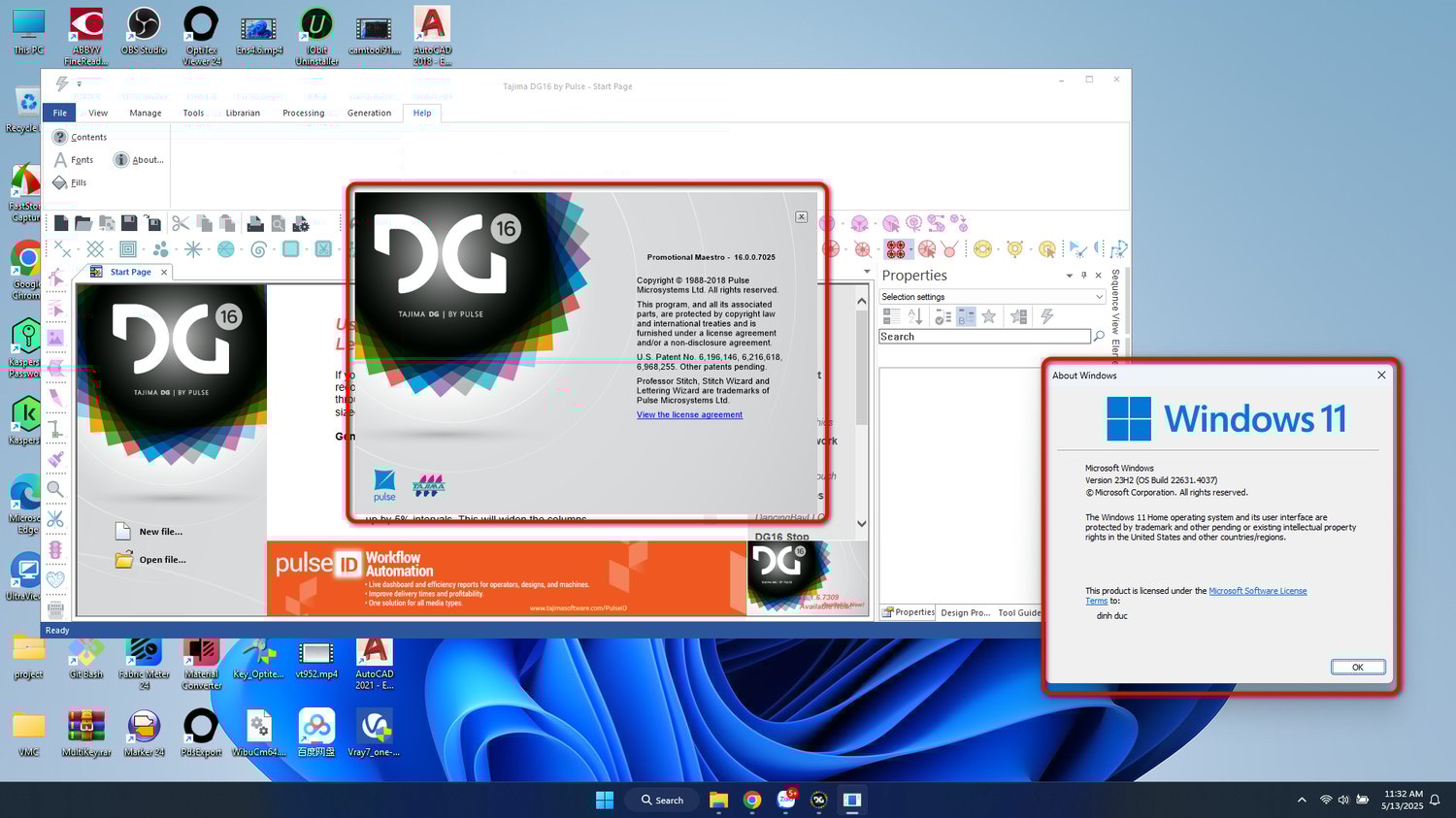Image resolution: width=1456 pixels, height=818 pixels.
Task: Expand the four red circles tool dropdown arrow
Action: point(910,249)
